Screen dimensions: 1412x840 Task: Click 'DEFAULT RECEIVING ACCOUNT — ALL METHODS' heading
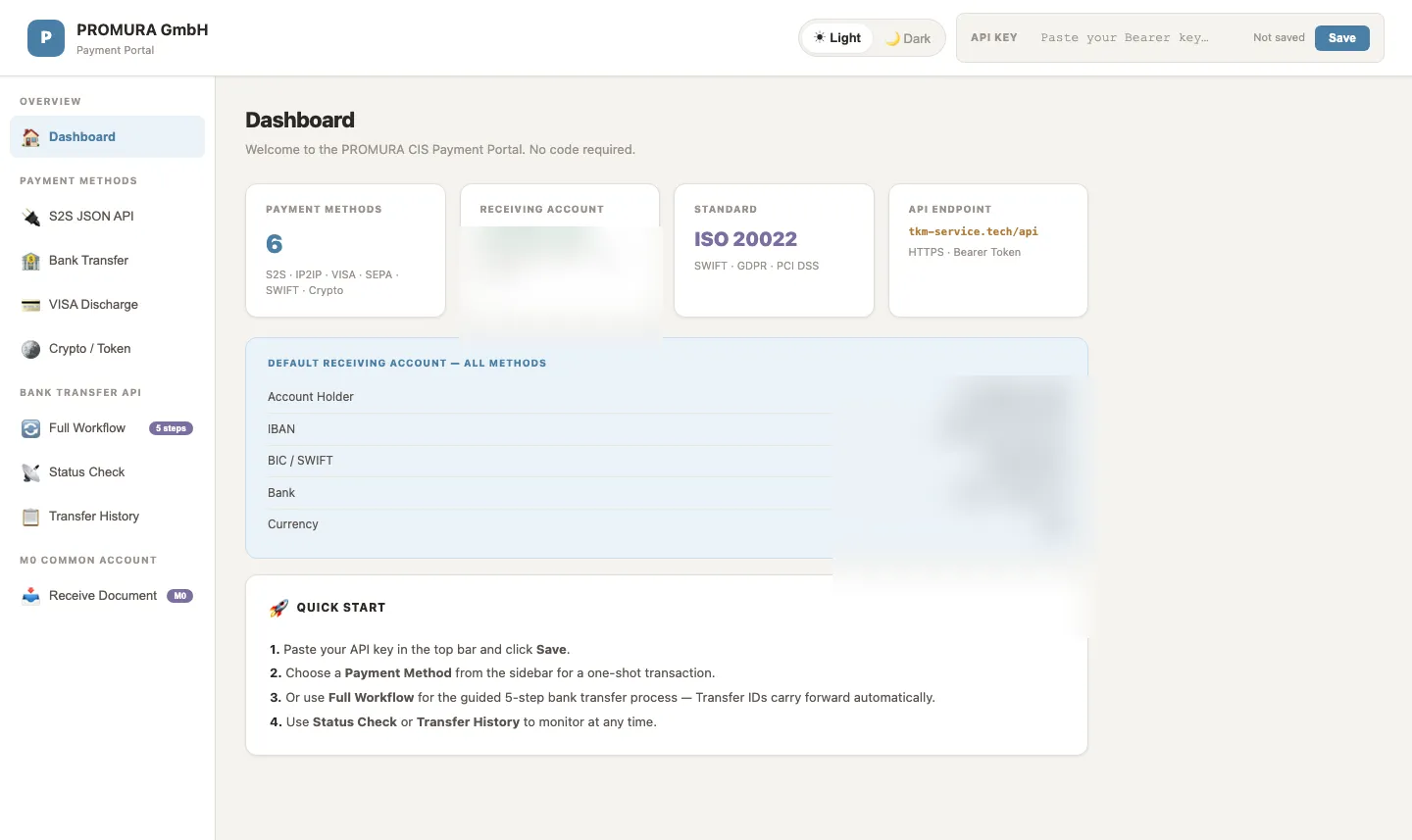click(407, 364)
